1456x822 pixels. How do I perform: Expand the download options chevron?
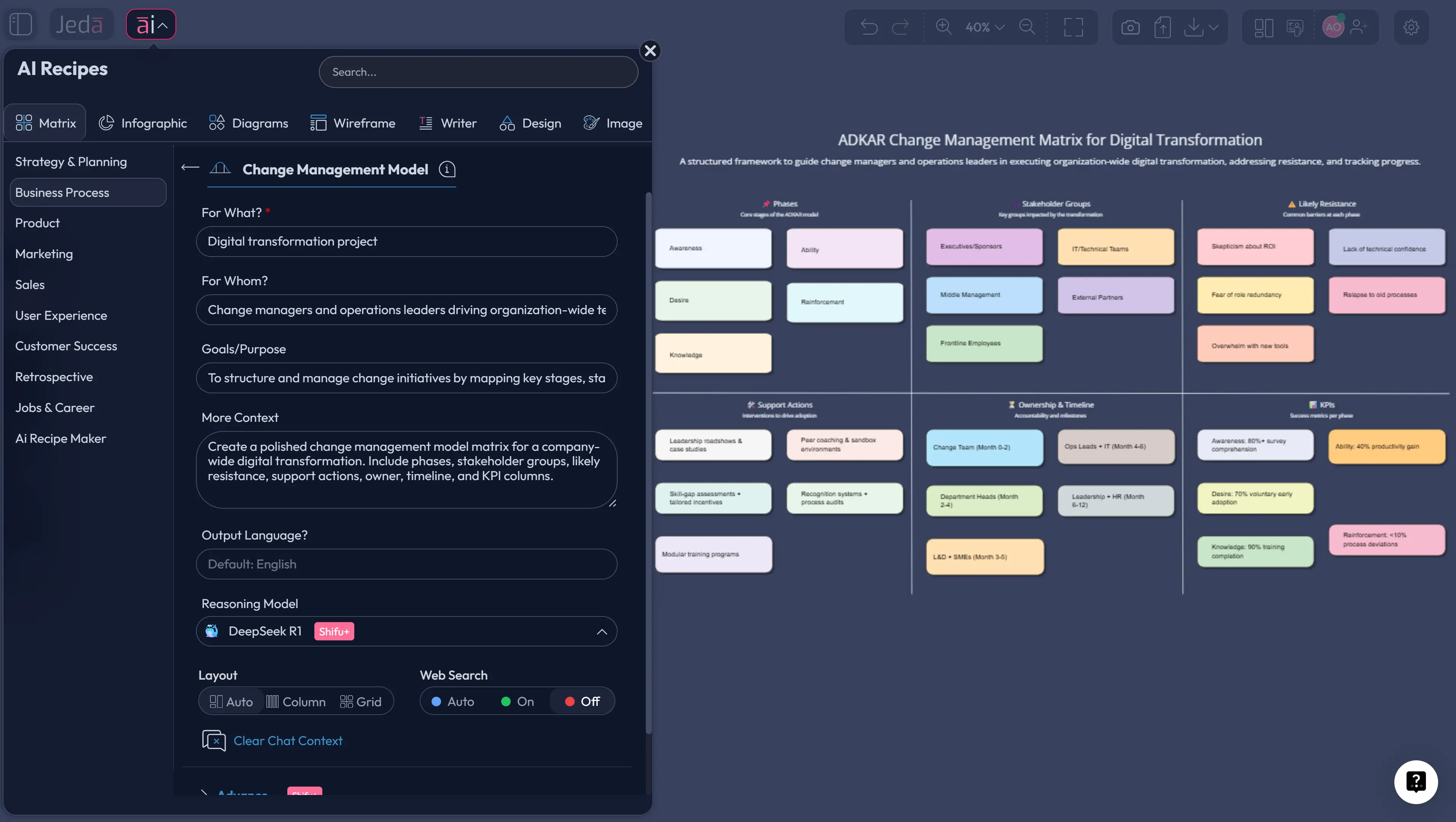1213,27
